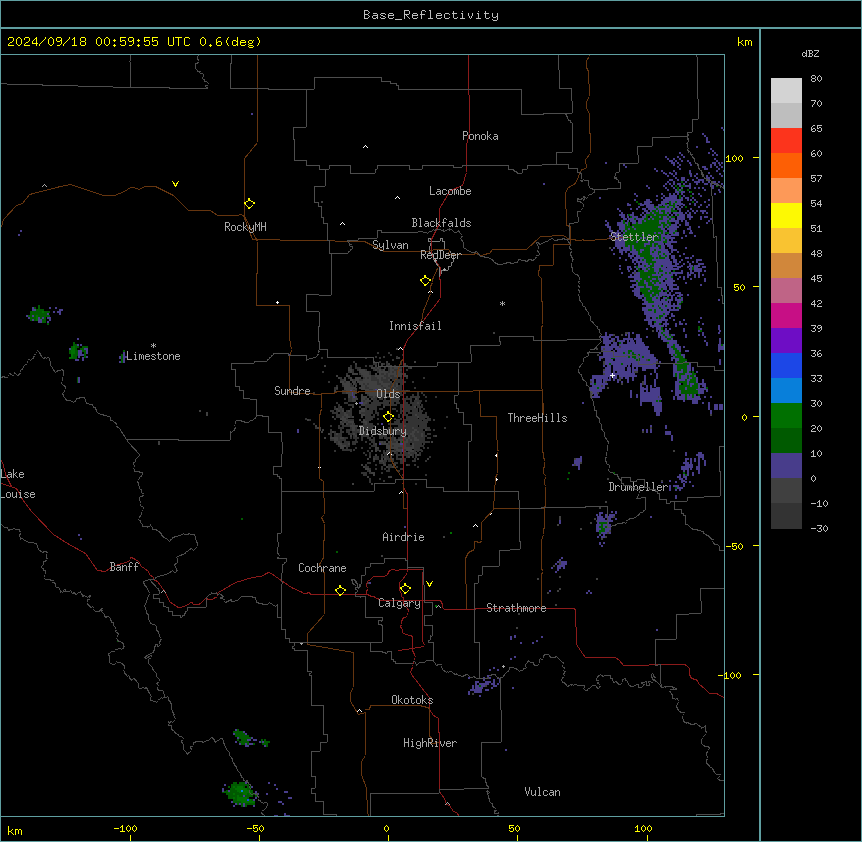862x842 pixels.
Task: Click the Sundre label
Action: [292, 391]
